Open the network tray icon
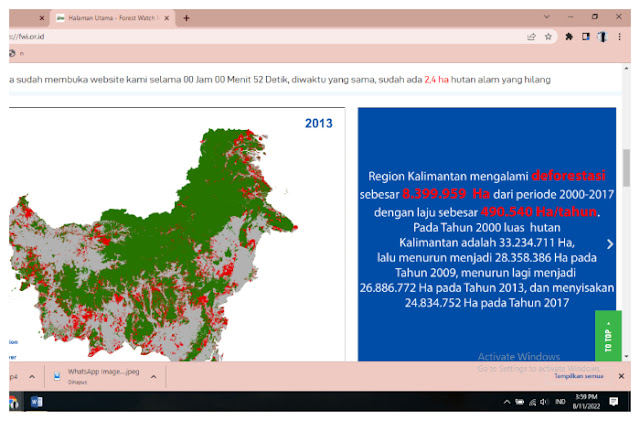This screenshot has height=421, width=640. point(532,402)
